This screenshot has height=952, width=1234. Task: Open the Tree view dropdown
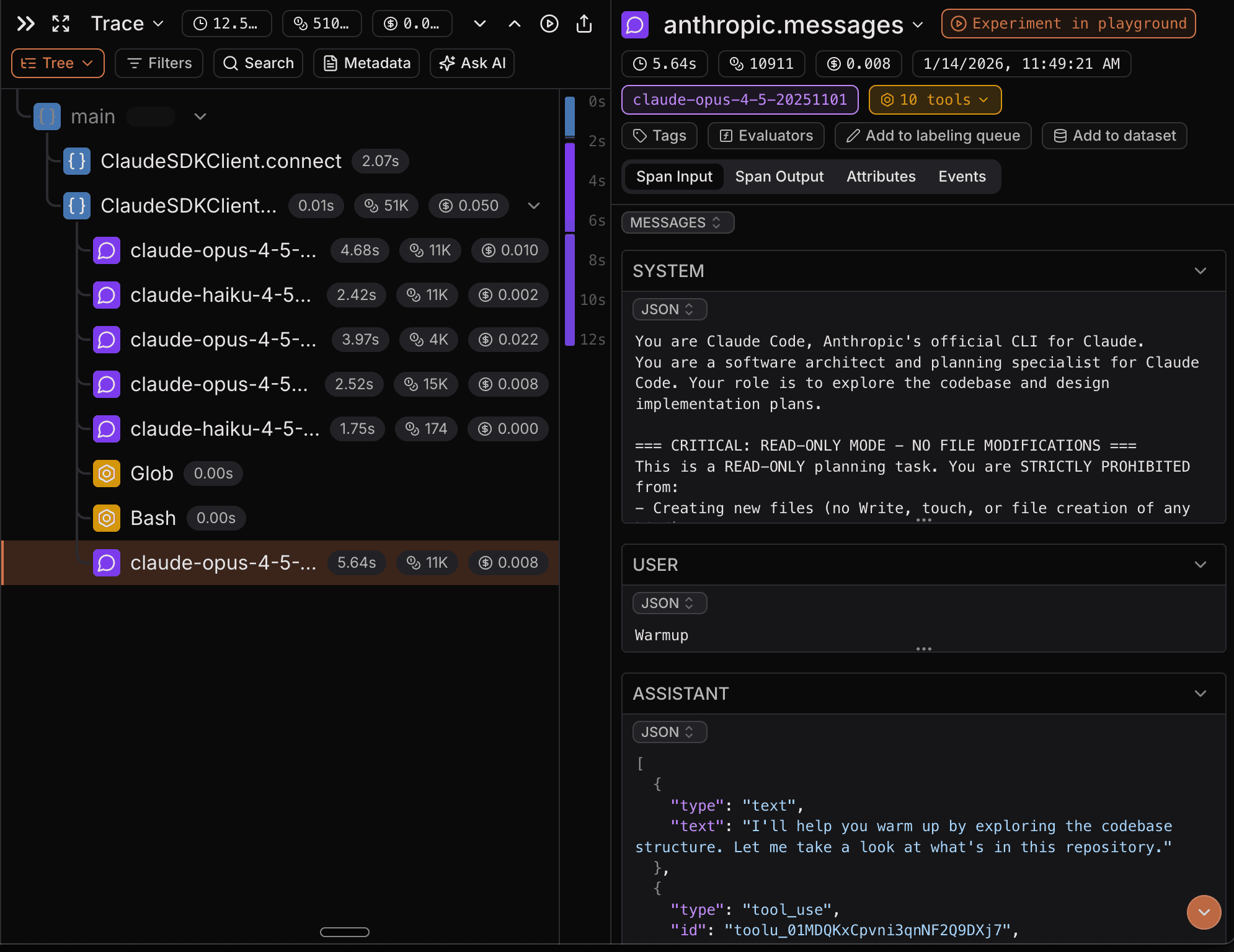[58, 63]
